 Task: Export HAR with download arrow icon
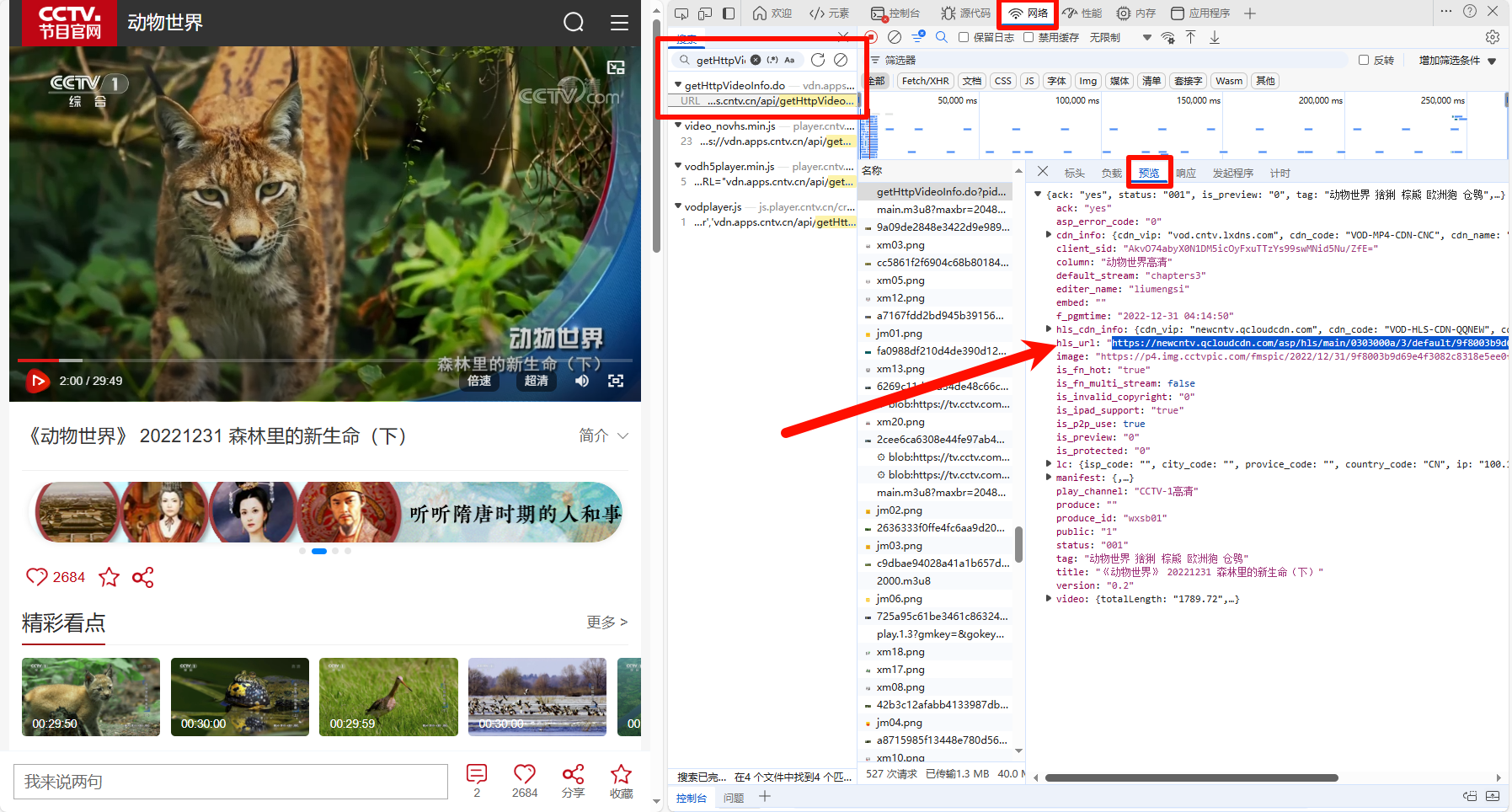coord(1215,37)
